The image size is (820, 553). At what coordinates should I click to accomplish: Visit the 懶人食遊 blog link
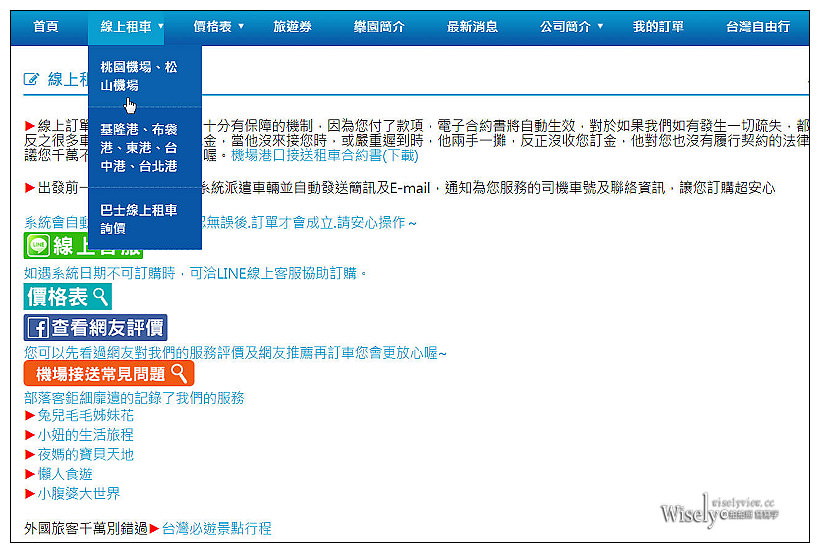pos(65,474)
